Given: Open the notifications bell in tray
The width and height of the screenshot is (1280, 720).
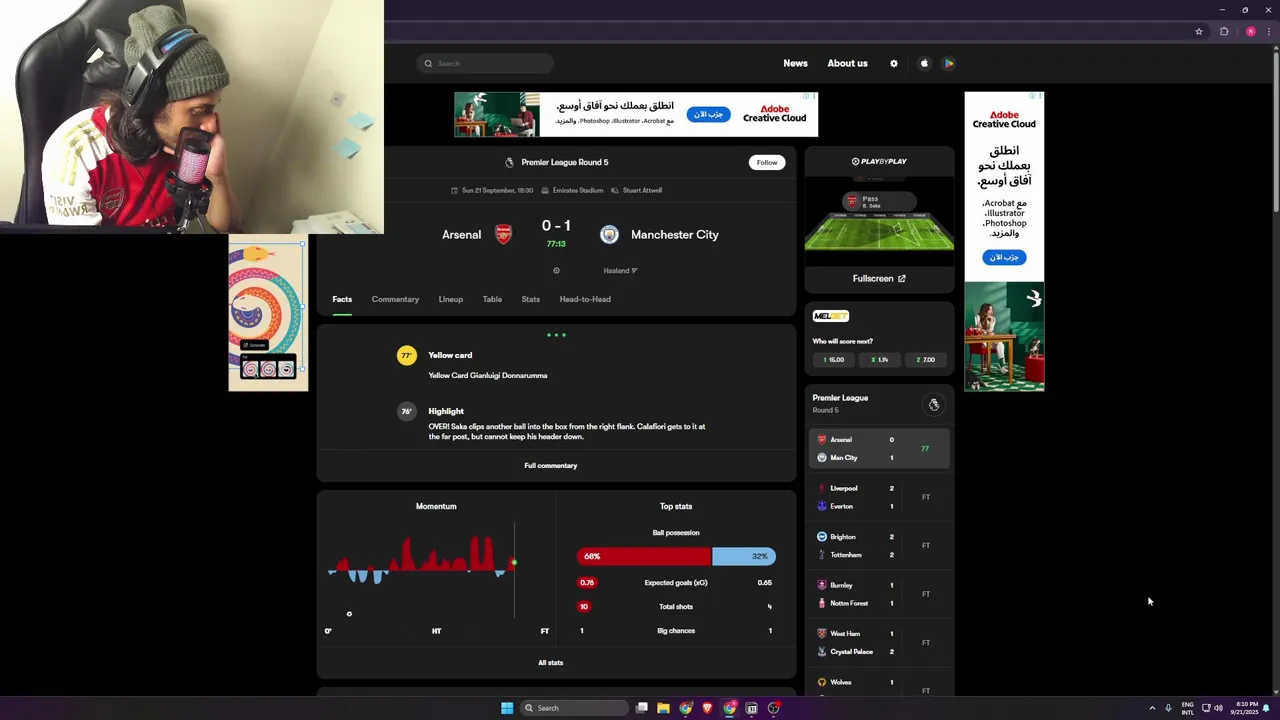Looking at the screenshot, I should (x=1266, y=708).
